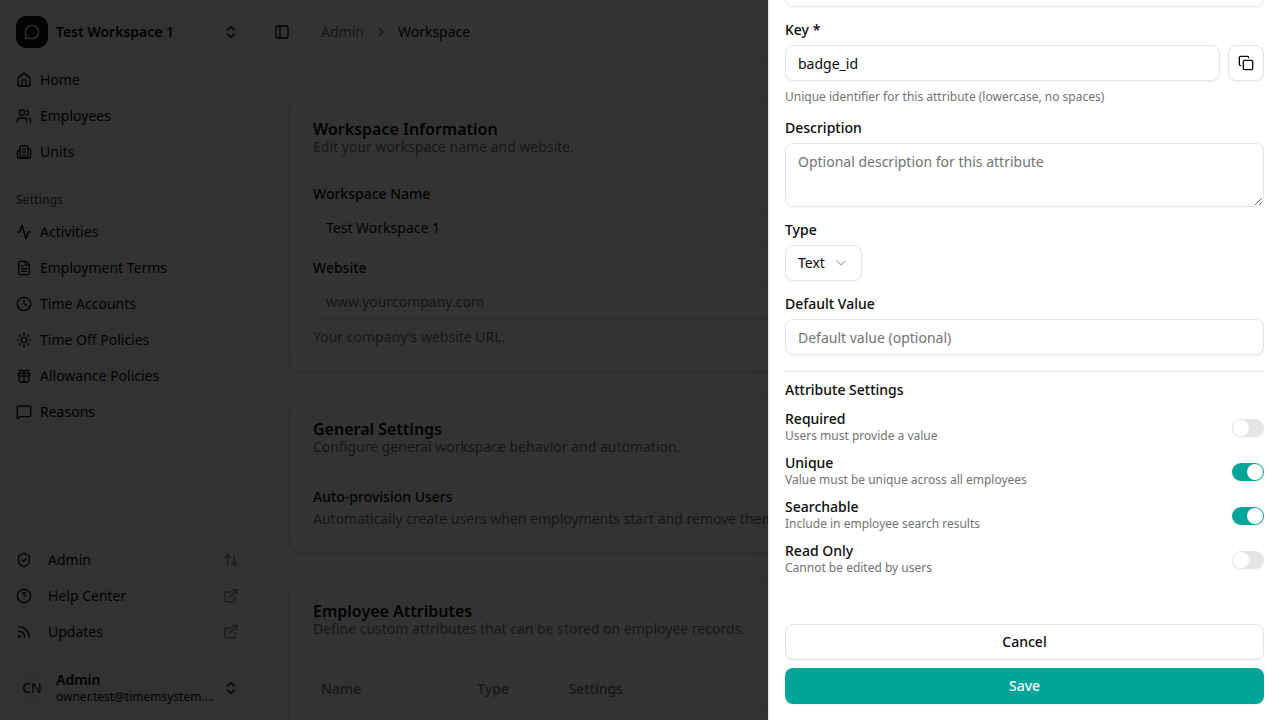The width and height of the screenshot is (1280, 720).
Task: Open Employment Terms from the sidebar
Action: (x=103, y=267)
